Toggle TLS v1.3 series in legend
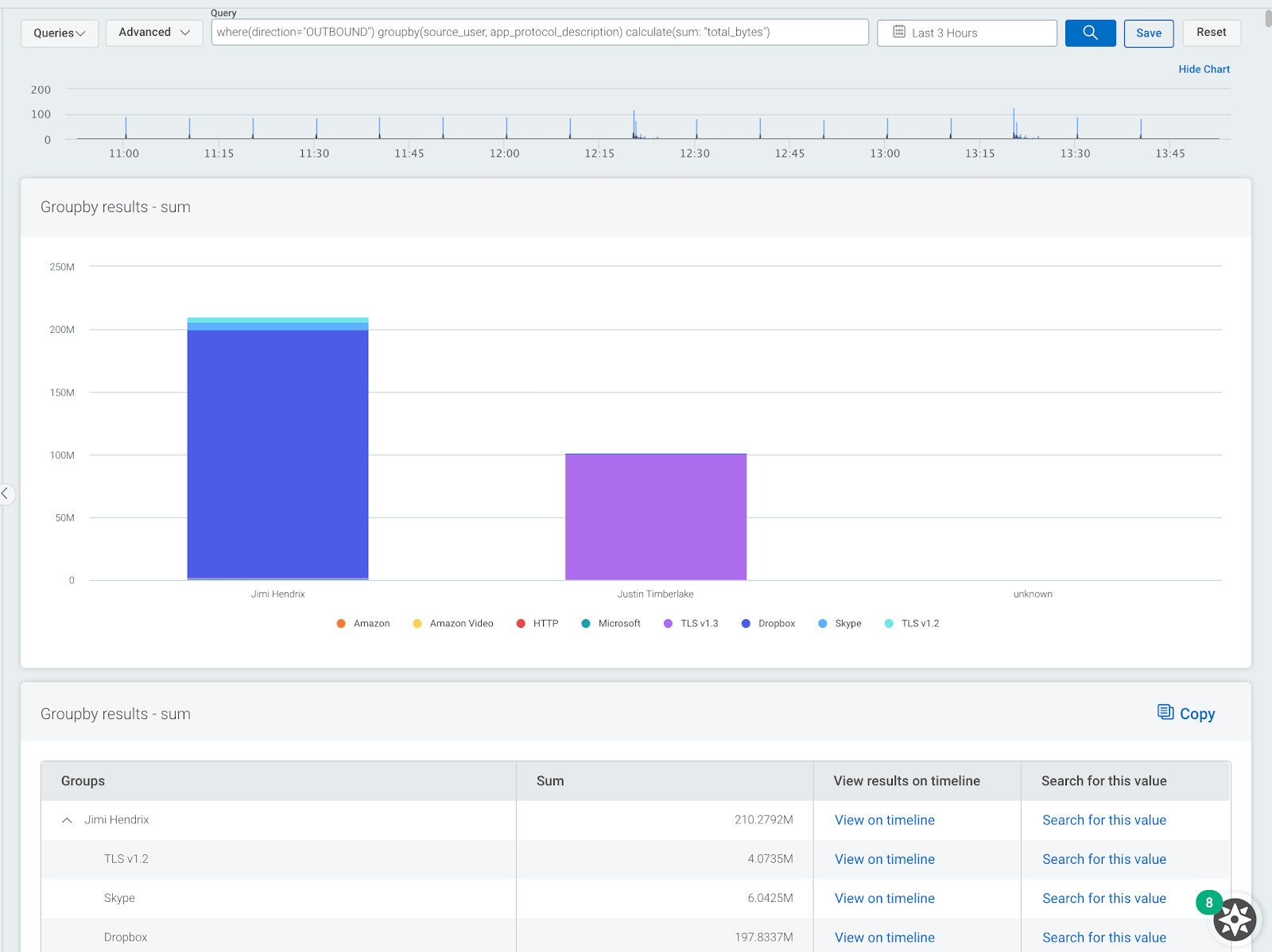Viewport: 1272px width, 952px height. [691, 623]
